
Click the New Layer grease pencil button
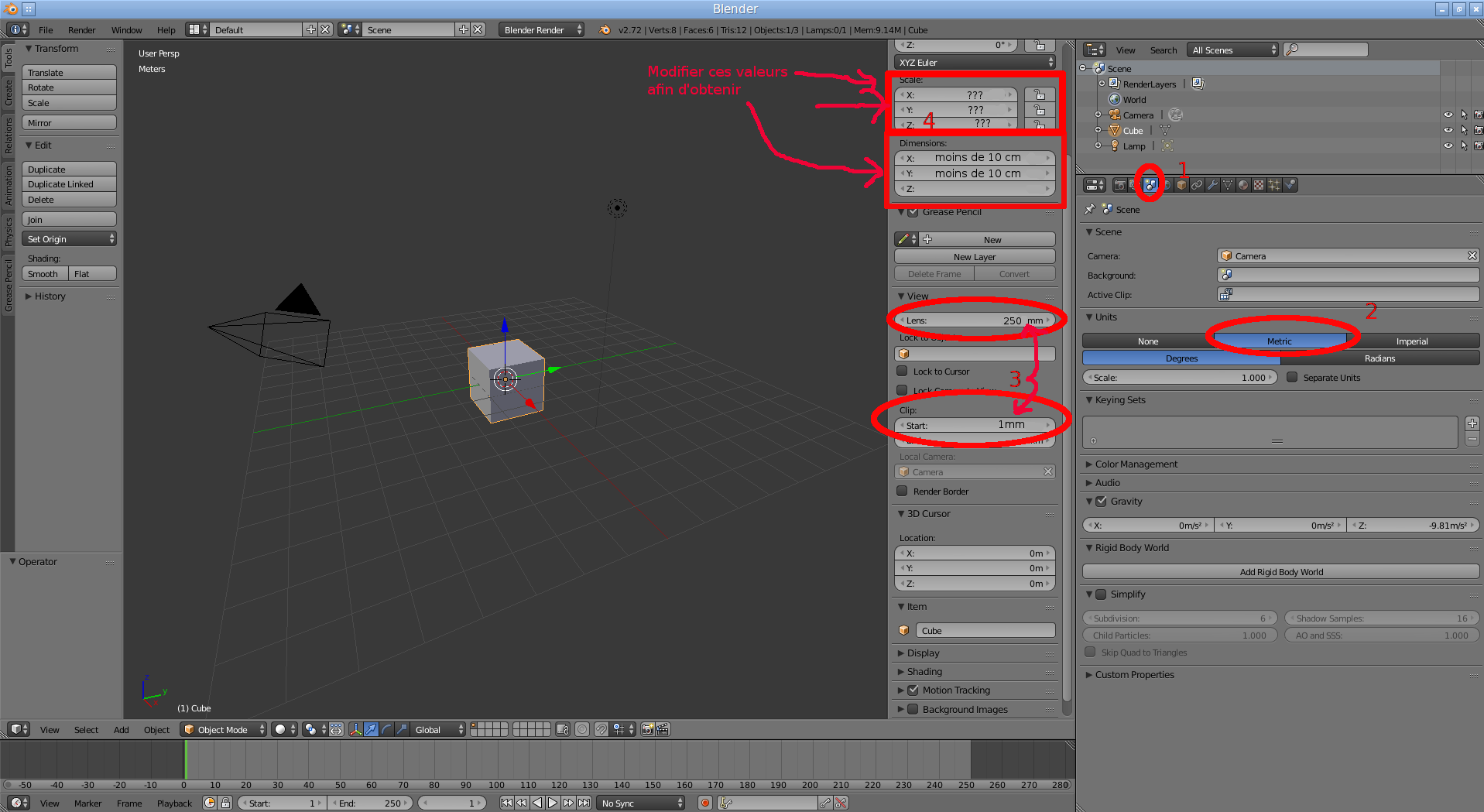coord(975,257)
